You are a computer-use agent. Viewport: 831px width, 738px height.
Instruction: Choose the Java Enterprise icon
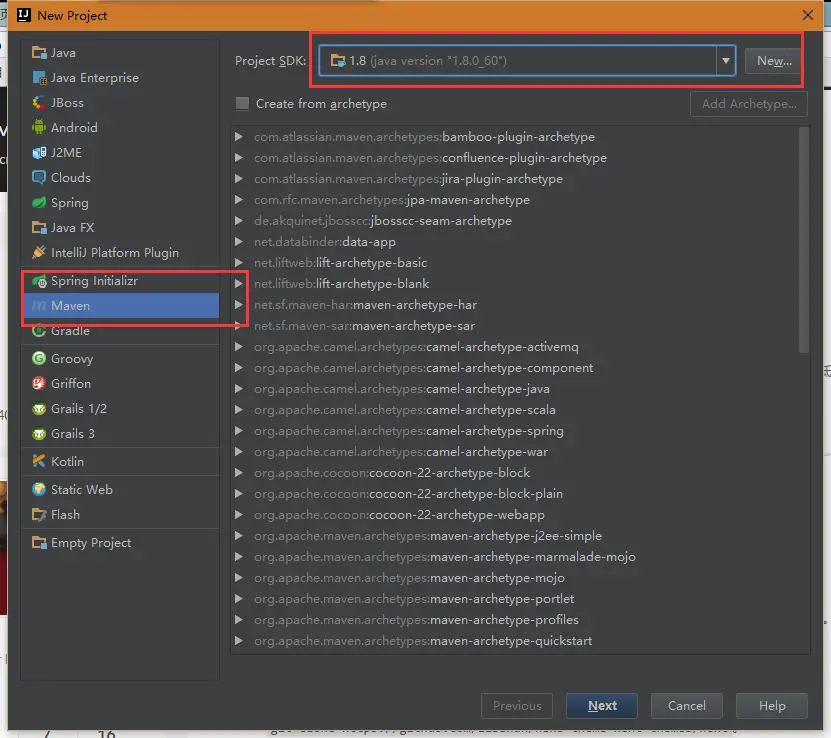(x=39, y=78)
